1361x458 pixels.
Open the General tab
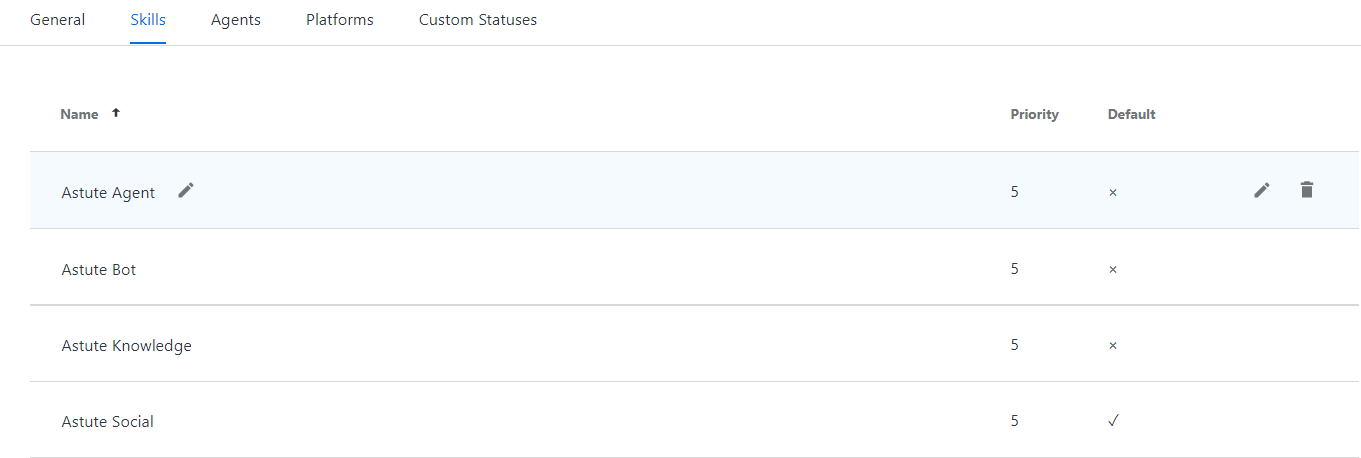(x=58, y=20)
